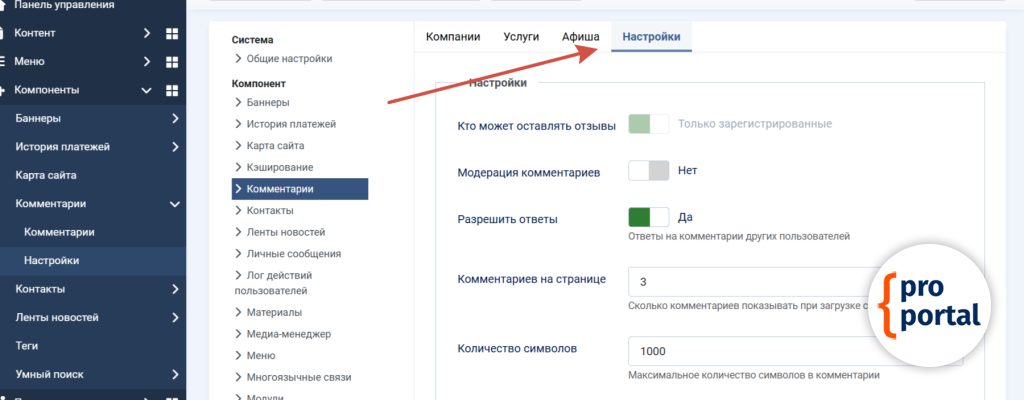1024x400 pixels.
Task: Expand the Контент sidebar menu chevron
Action: point(147,33)
